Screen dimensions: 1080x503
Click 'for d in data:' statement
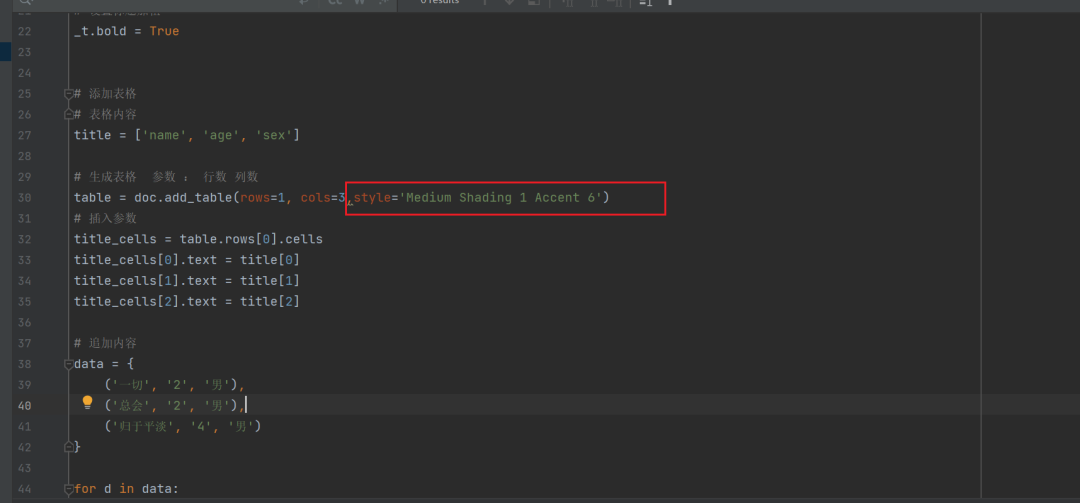tap(126, 489)
